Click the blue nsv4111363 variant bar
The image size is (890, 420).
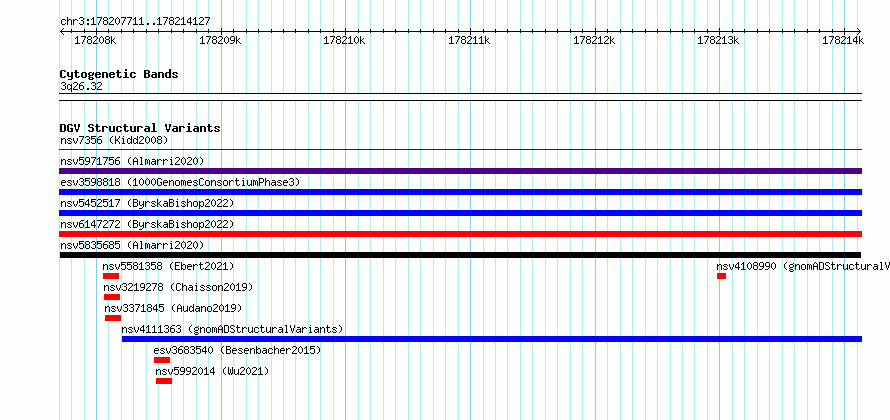[492, 339]
